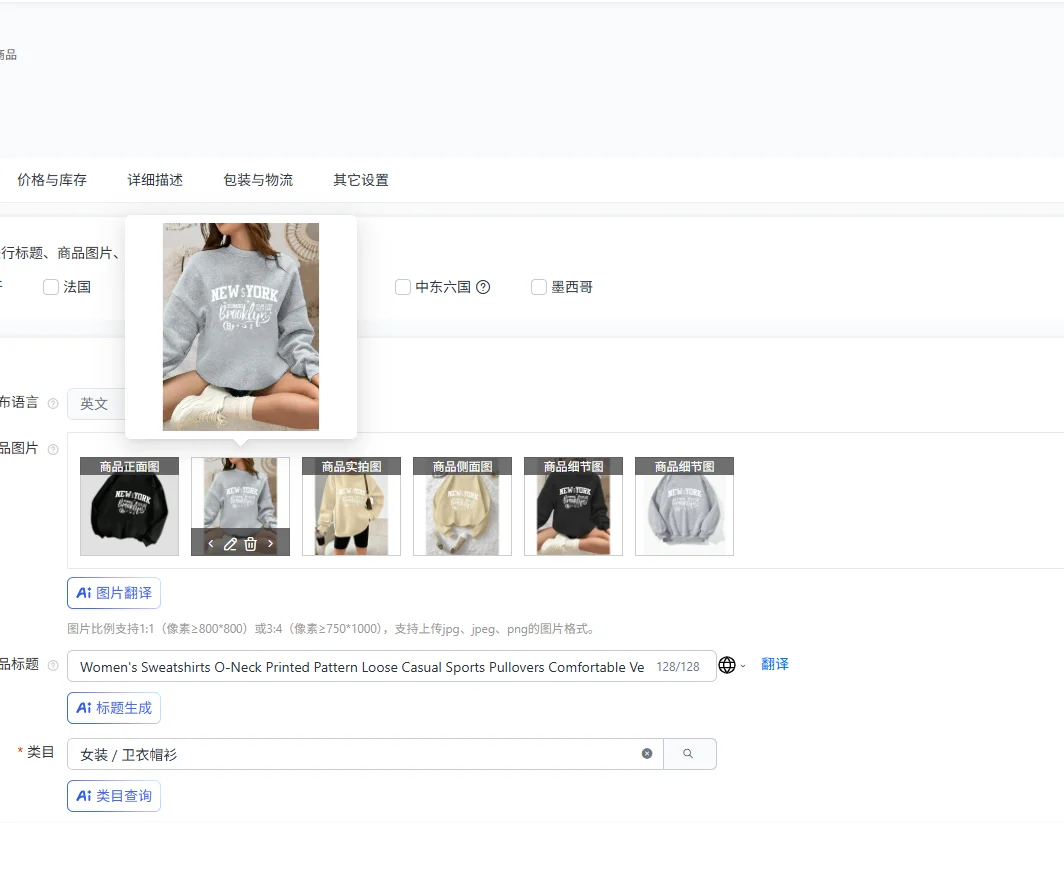Select the 墨西哥 checkbox
Image resolution: width=1064 pixels, height=892 pixels.
click(538, 287)
